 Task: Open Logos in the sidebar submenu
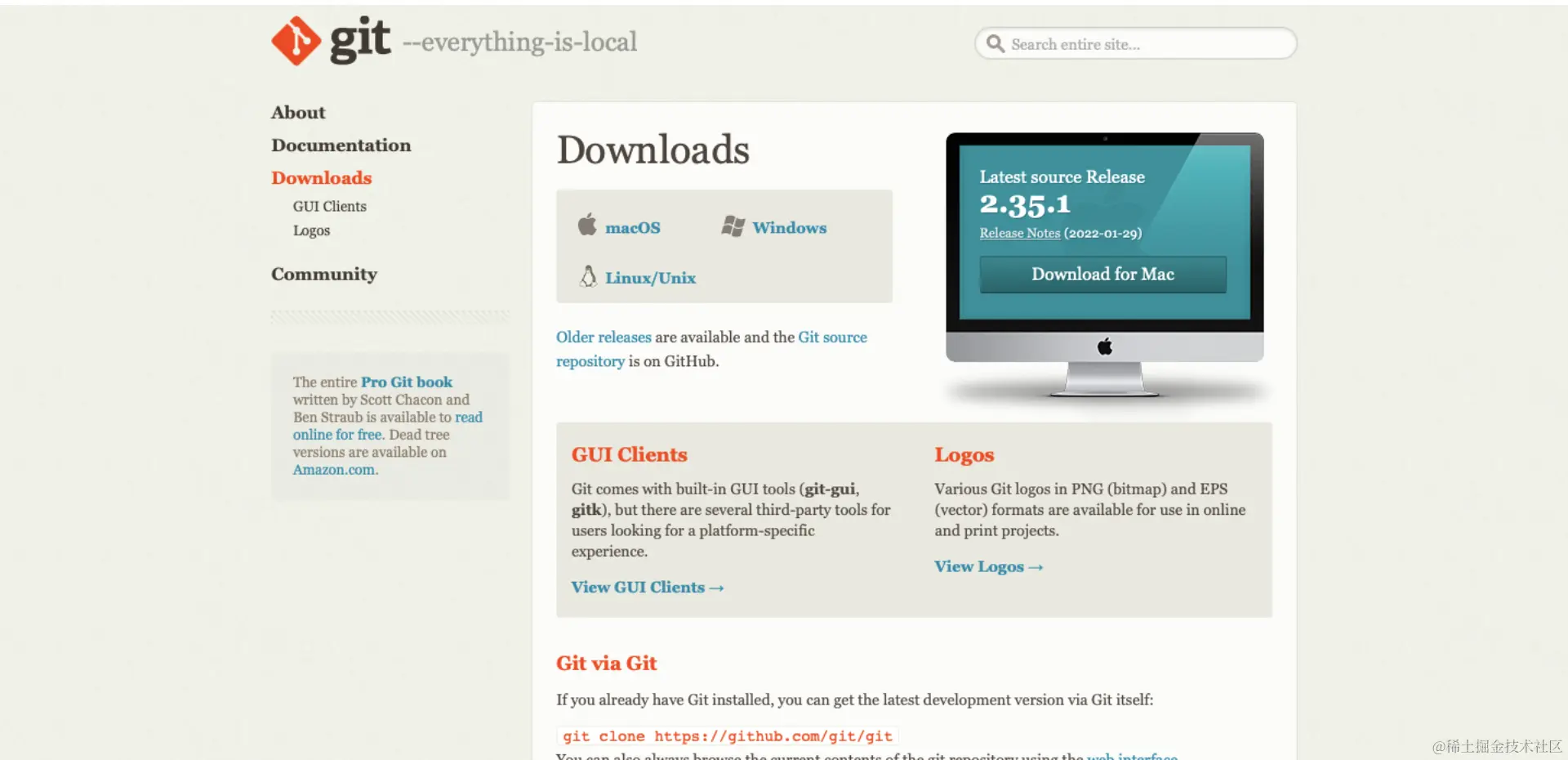(312, 230)
